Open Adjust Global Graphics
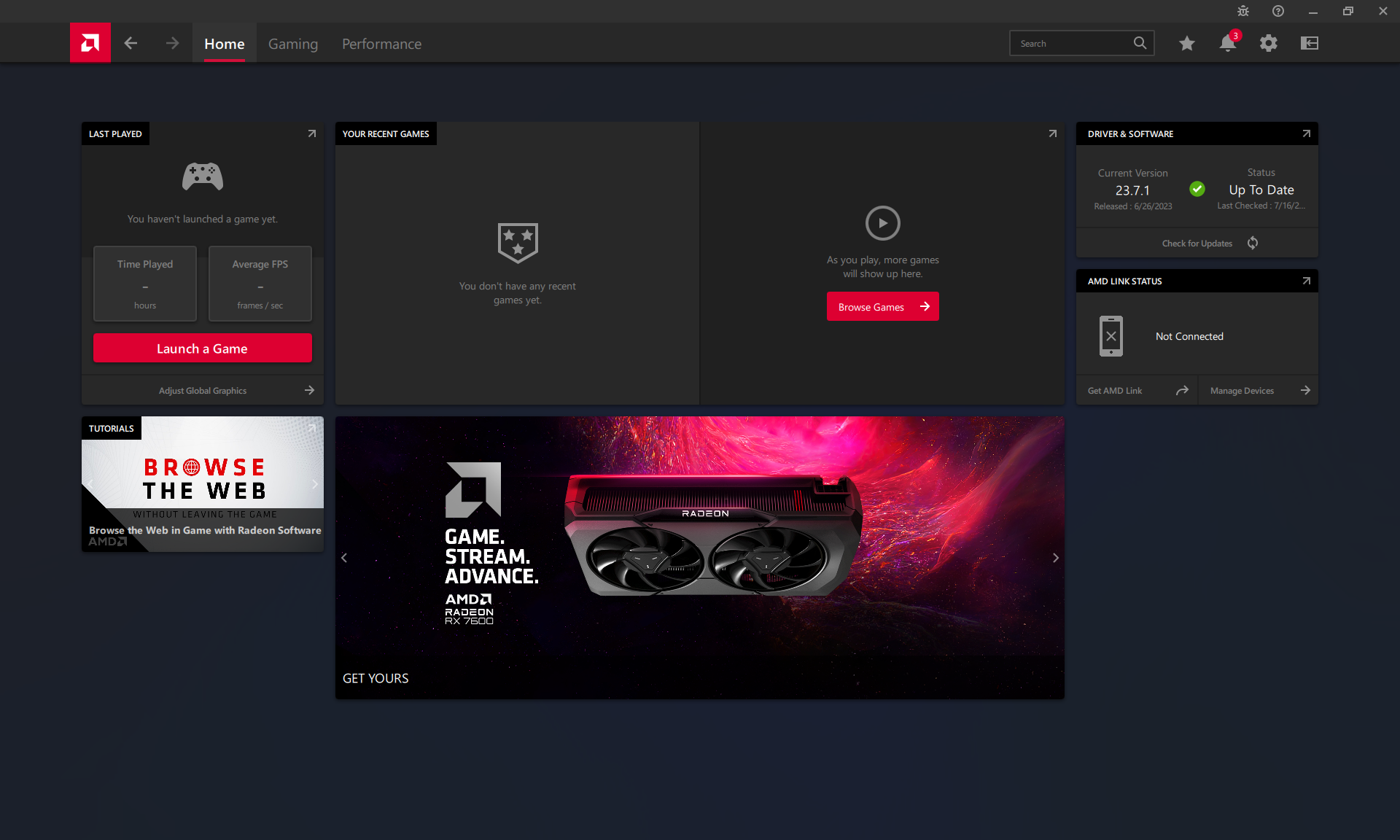This screenshot has height=840, width=1400. pyautogui.click(x=203, y=391)
